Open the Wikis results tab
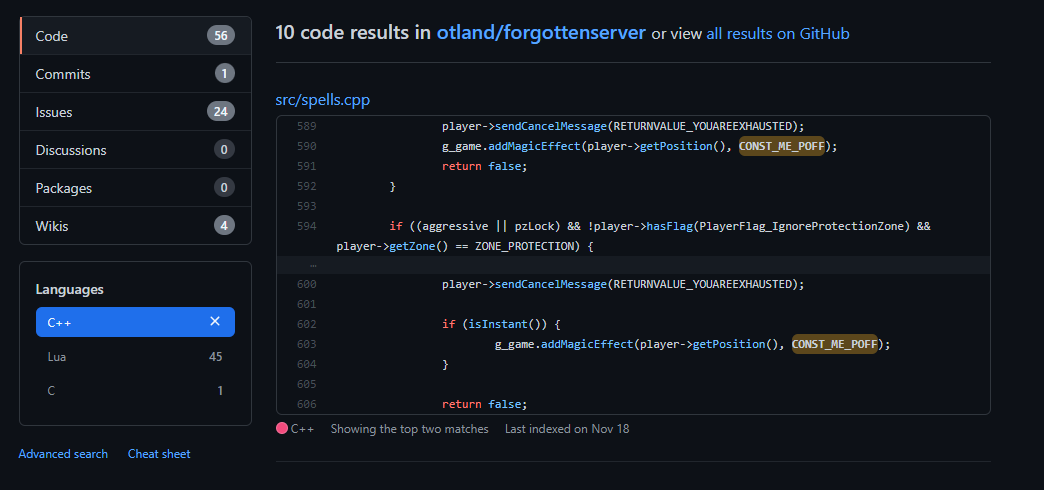1044x490 pixels. click(x=136, y=226)
